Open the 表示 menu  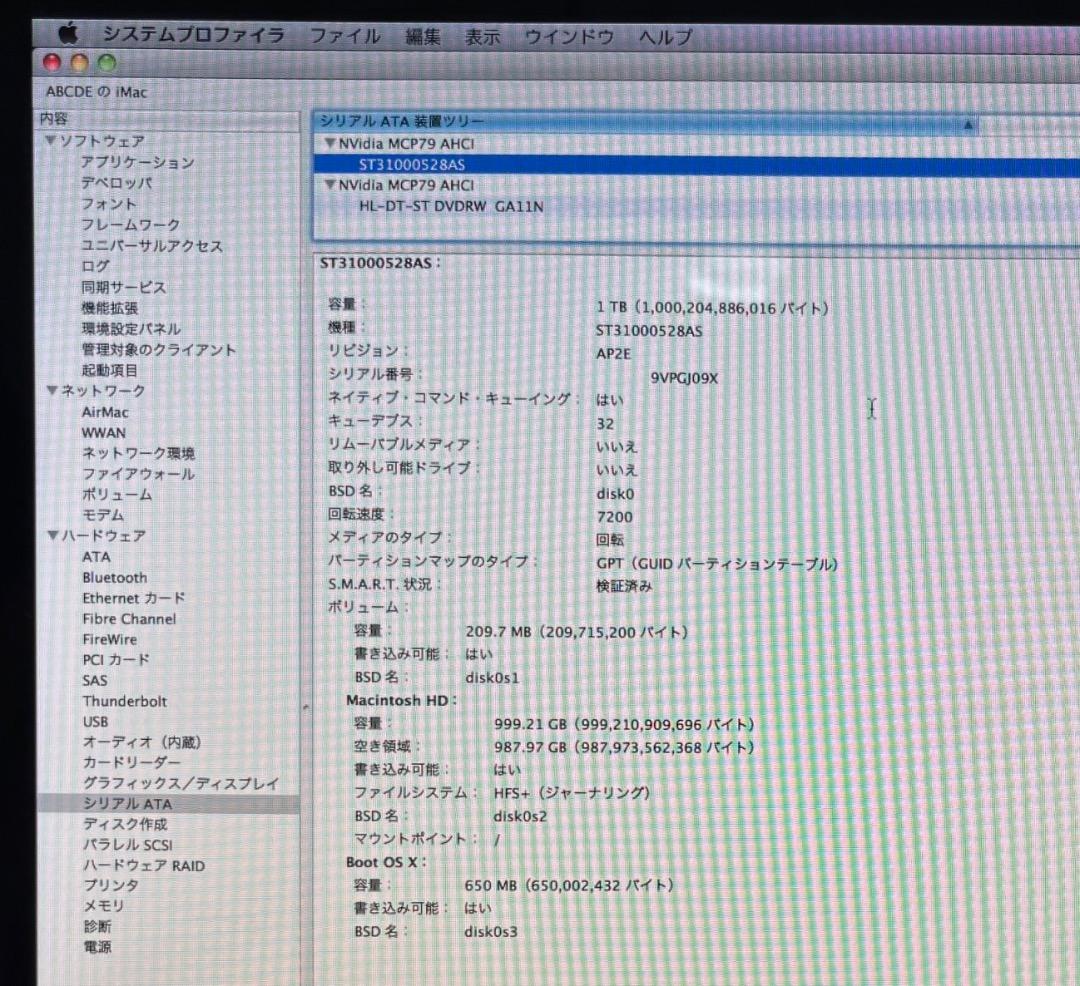coord(482,35)
